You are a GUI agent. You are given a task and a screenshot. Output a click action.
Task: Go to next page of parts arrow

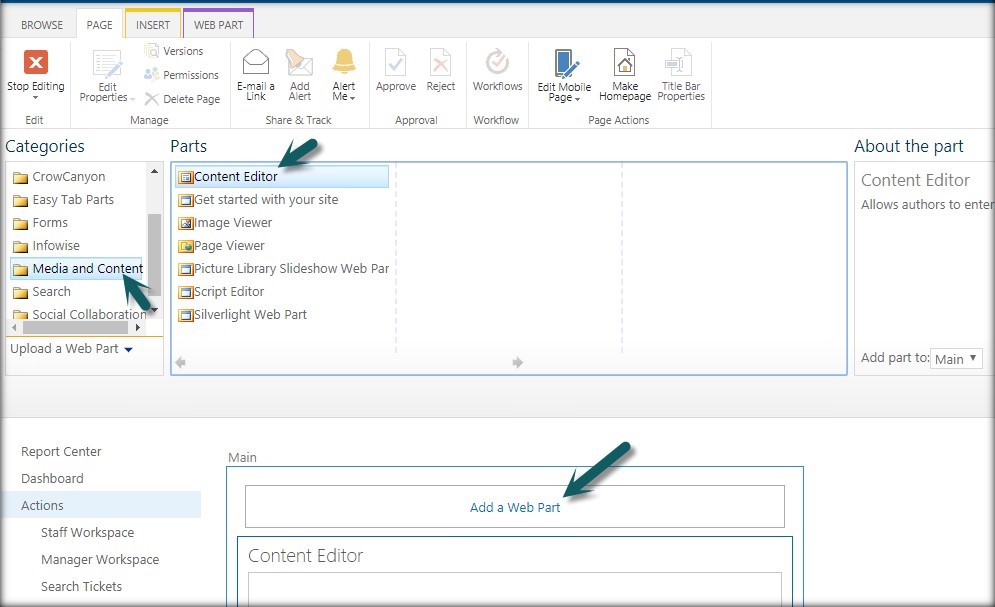tap(517, 362)
